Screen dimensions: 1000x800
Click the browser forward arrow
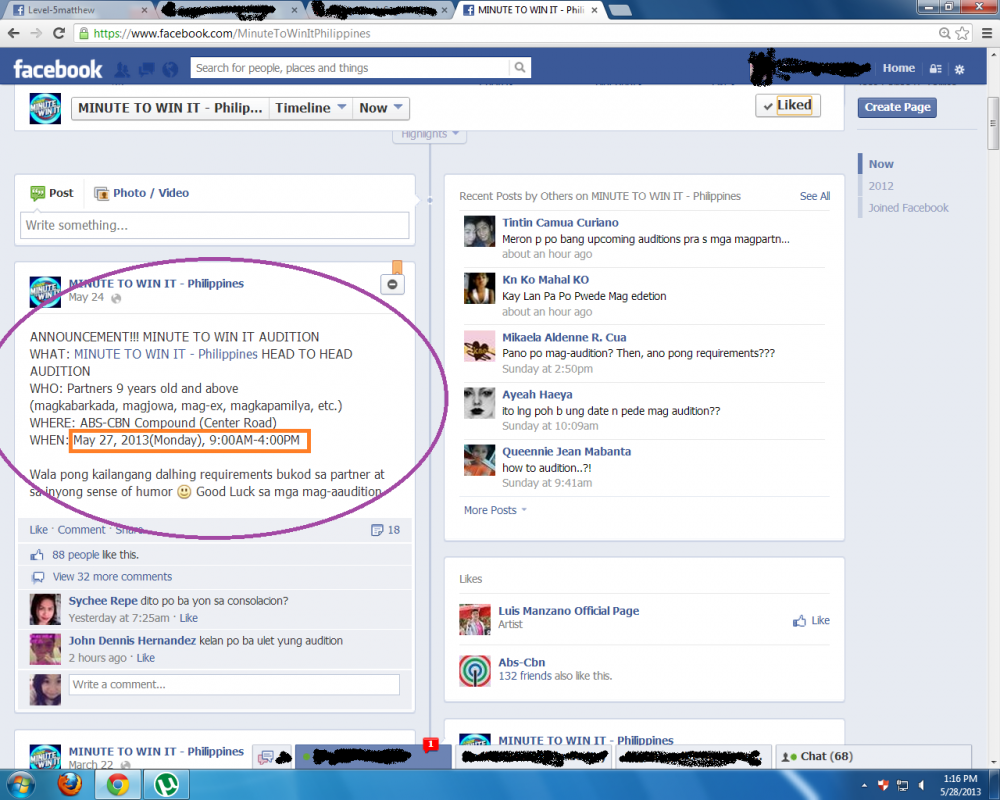coord(36,33)
